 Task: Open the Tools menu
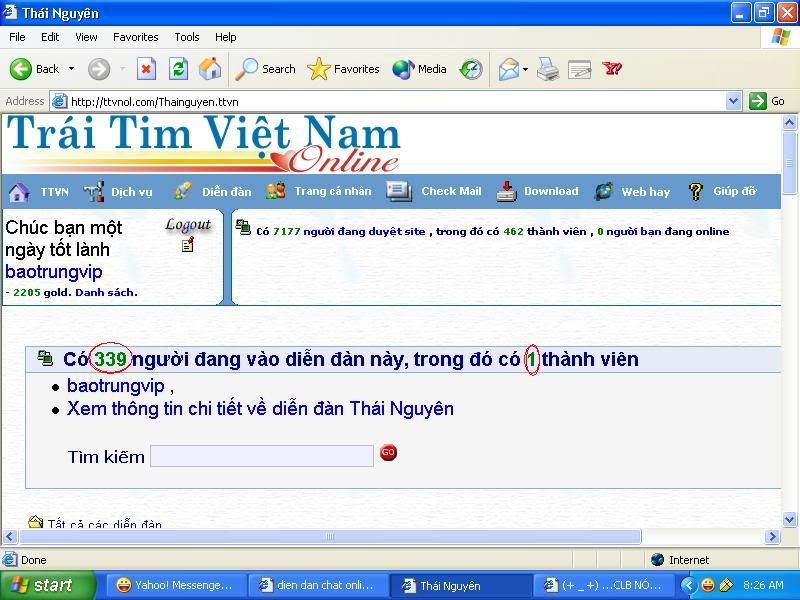click(187, 37)
